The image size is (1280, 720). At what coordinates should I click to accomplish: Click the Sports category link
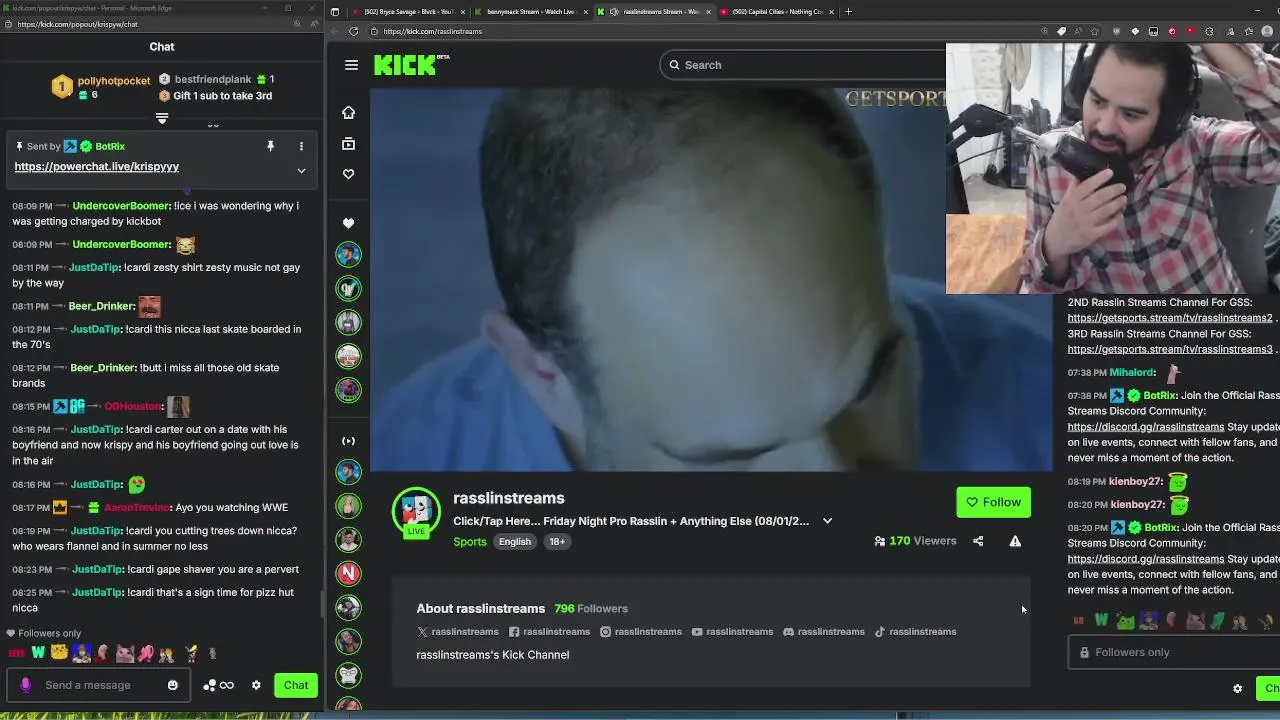click(x=469, y=542)
